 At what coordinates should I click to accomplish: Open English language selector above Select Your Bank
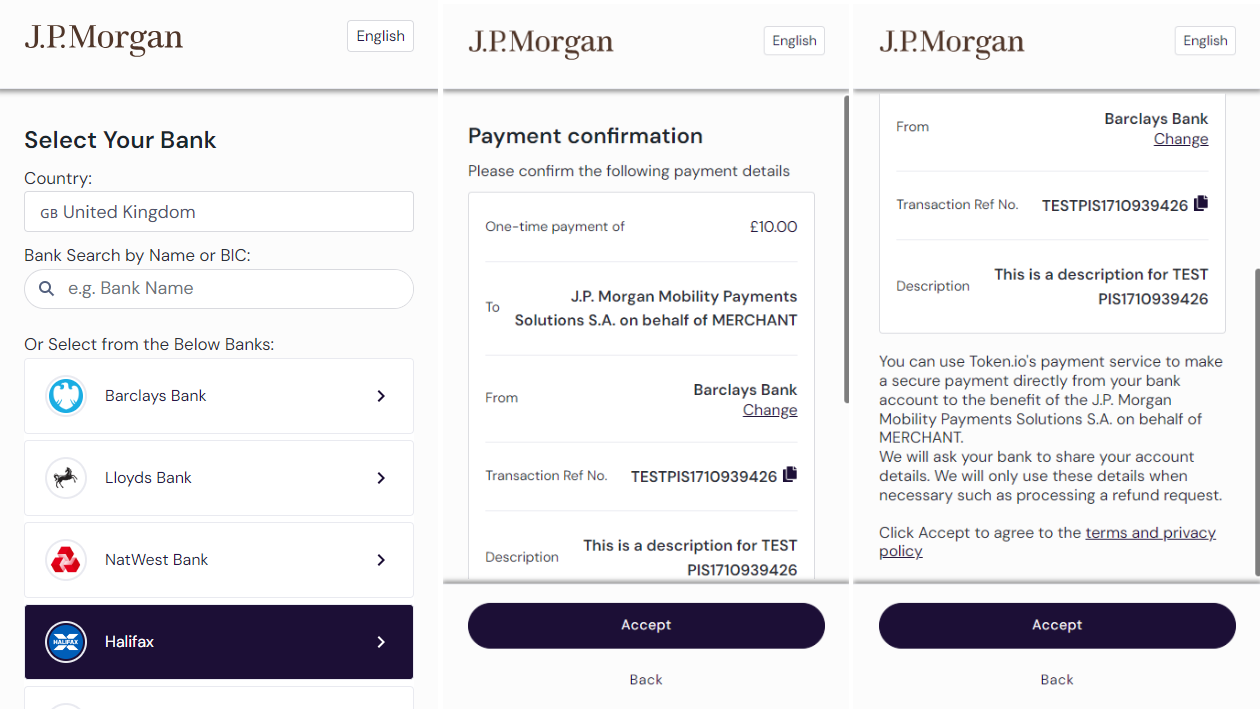point(380,36)
